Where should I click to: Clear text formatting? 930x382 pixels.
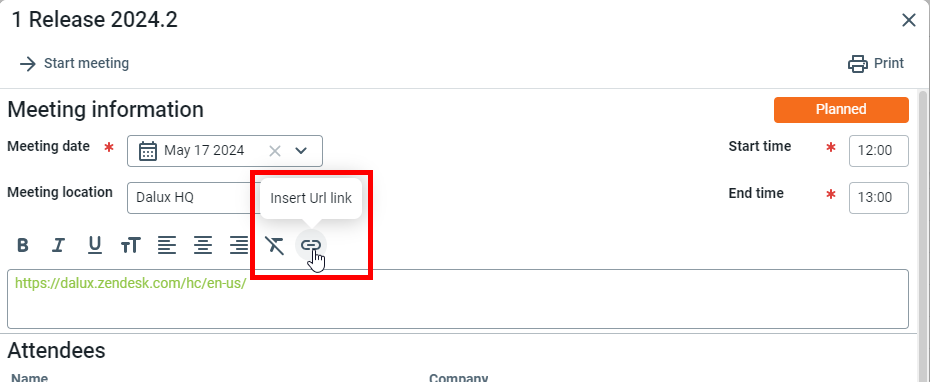[275, 245]
